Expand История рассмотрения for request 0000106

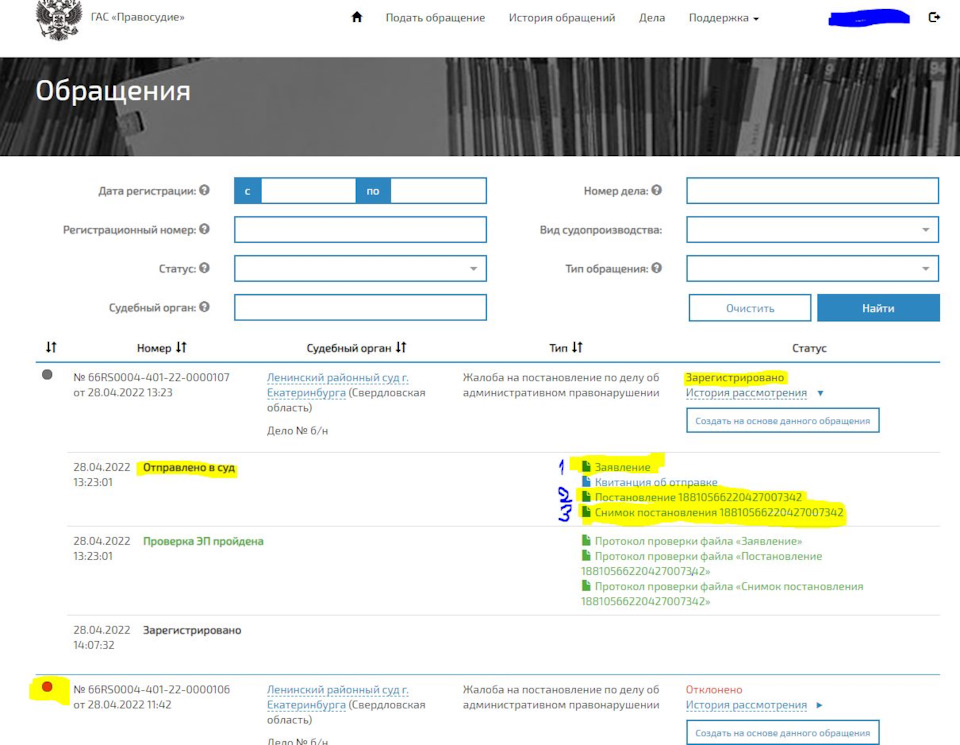(820, 705)
